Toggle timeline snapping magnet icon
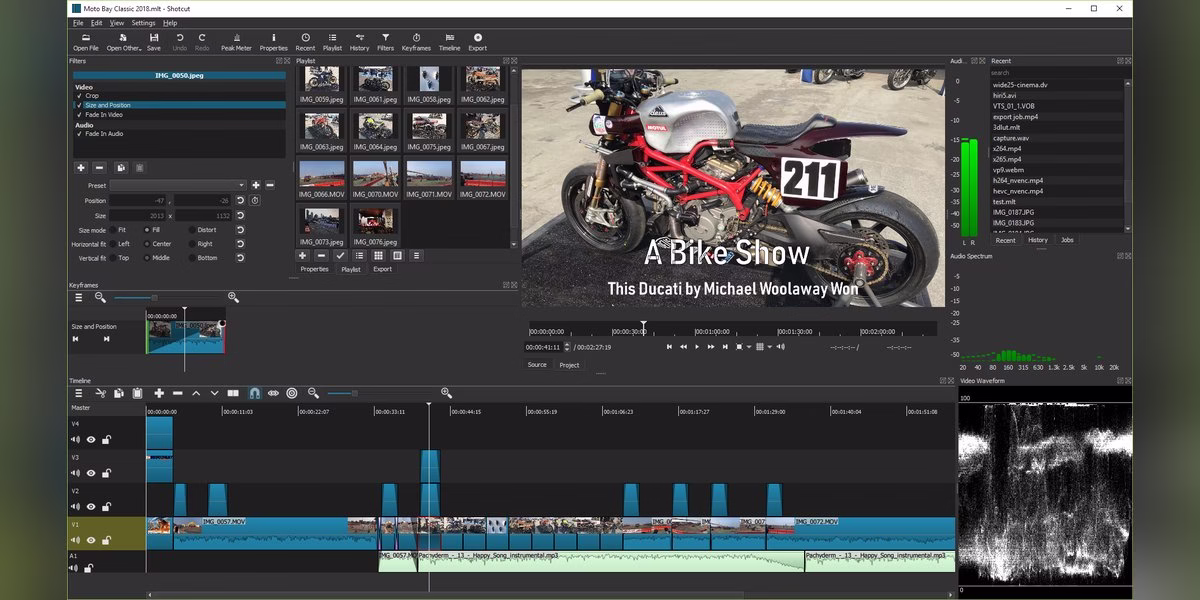The height and width of the screenshot is (600, 1200). [254, 393]
